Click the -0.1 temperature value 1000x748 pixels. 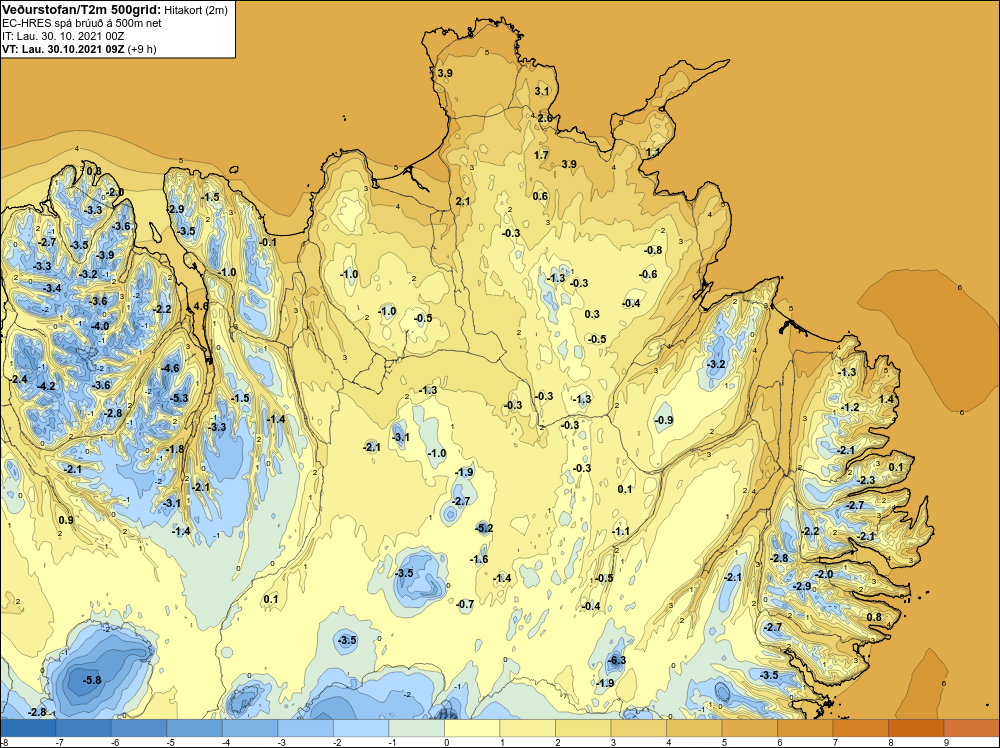268,242
